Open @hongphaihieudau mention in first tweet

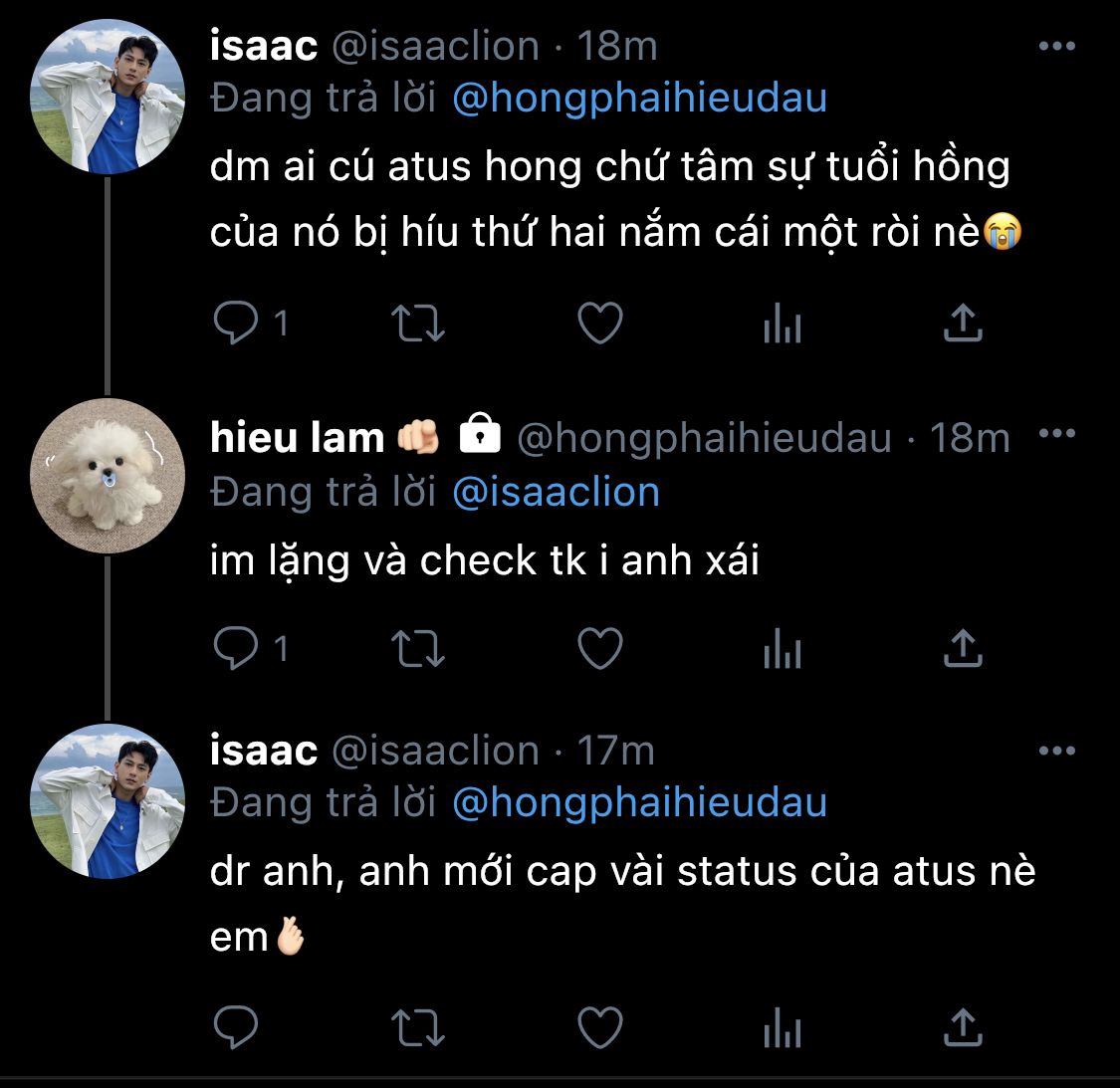[639, 99]
